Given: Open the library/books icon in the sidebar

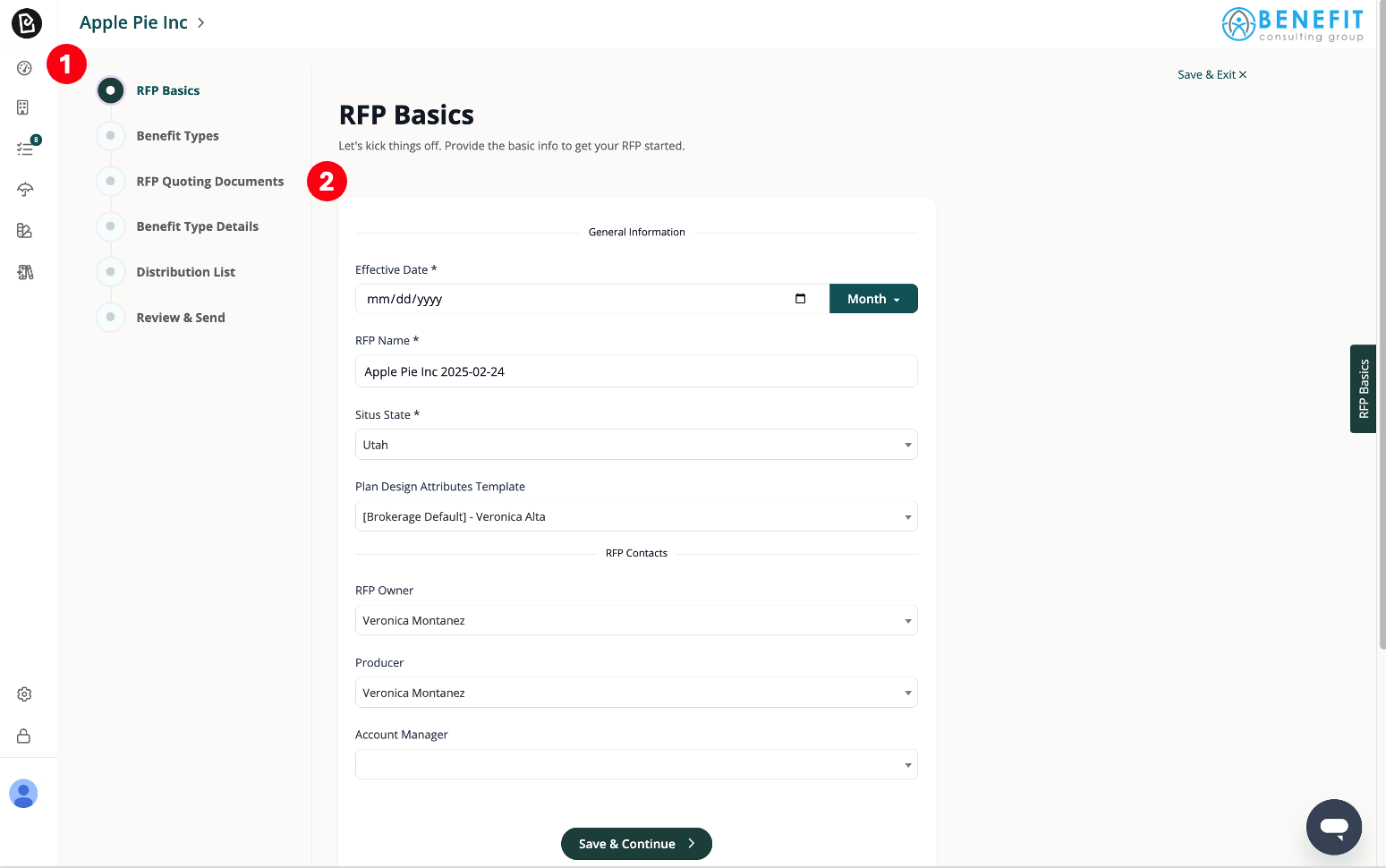Looking at the screenshot, I should (x=24, y=271).
